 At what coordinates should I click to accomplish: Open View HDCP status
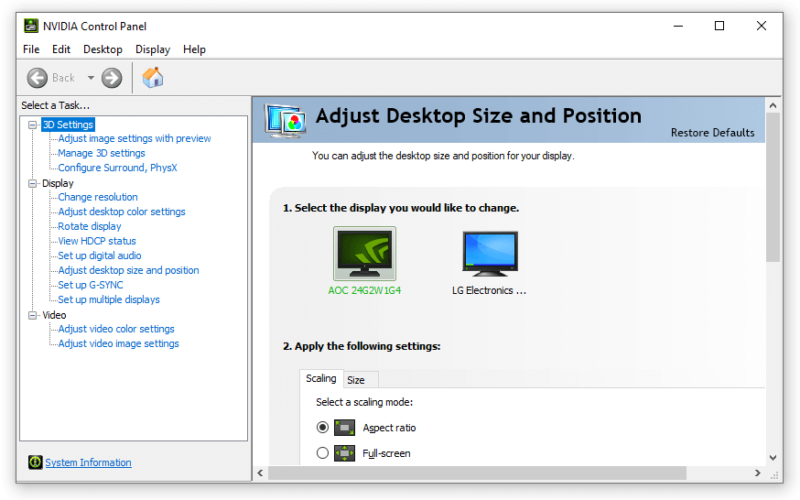(x=97, y=241)
